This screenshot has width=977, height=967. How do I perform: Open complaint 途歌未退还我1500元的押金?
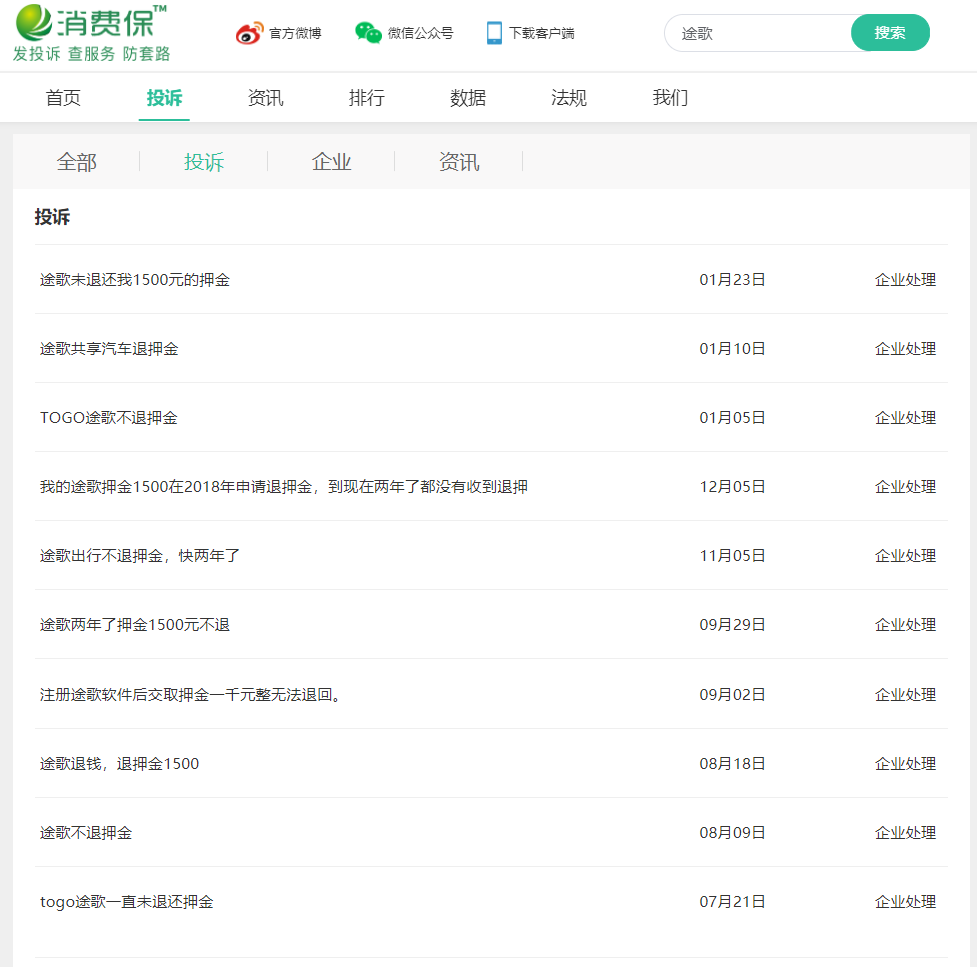[135, 280]
